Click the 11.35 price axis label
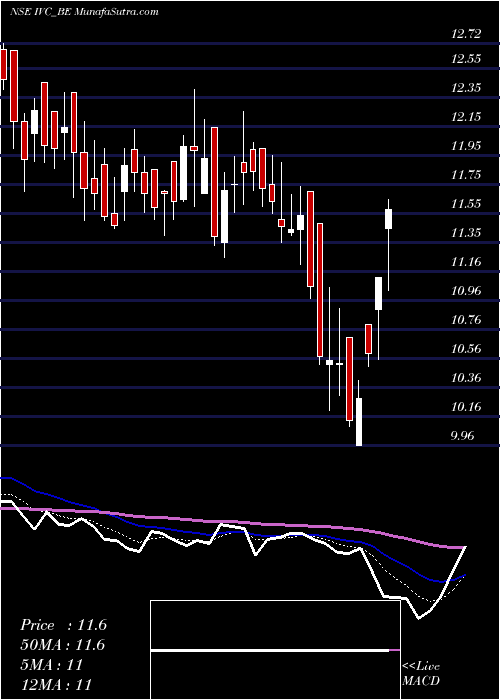This screenshot has width=500, height=700. [x=467, y=233]
